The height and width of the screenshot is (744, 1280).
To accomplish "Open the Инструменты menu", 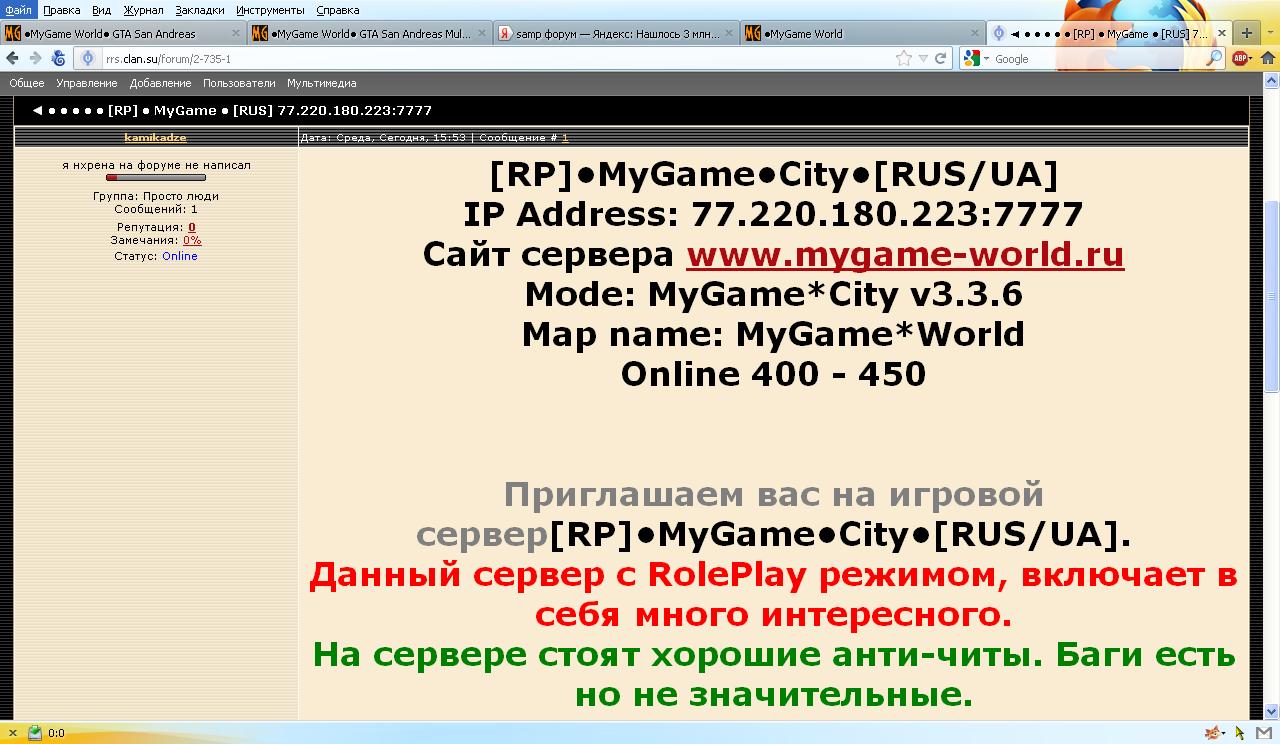I will click(x=271, y=10).
